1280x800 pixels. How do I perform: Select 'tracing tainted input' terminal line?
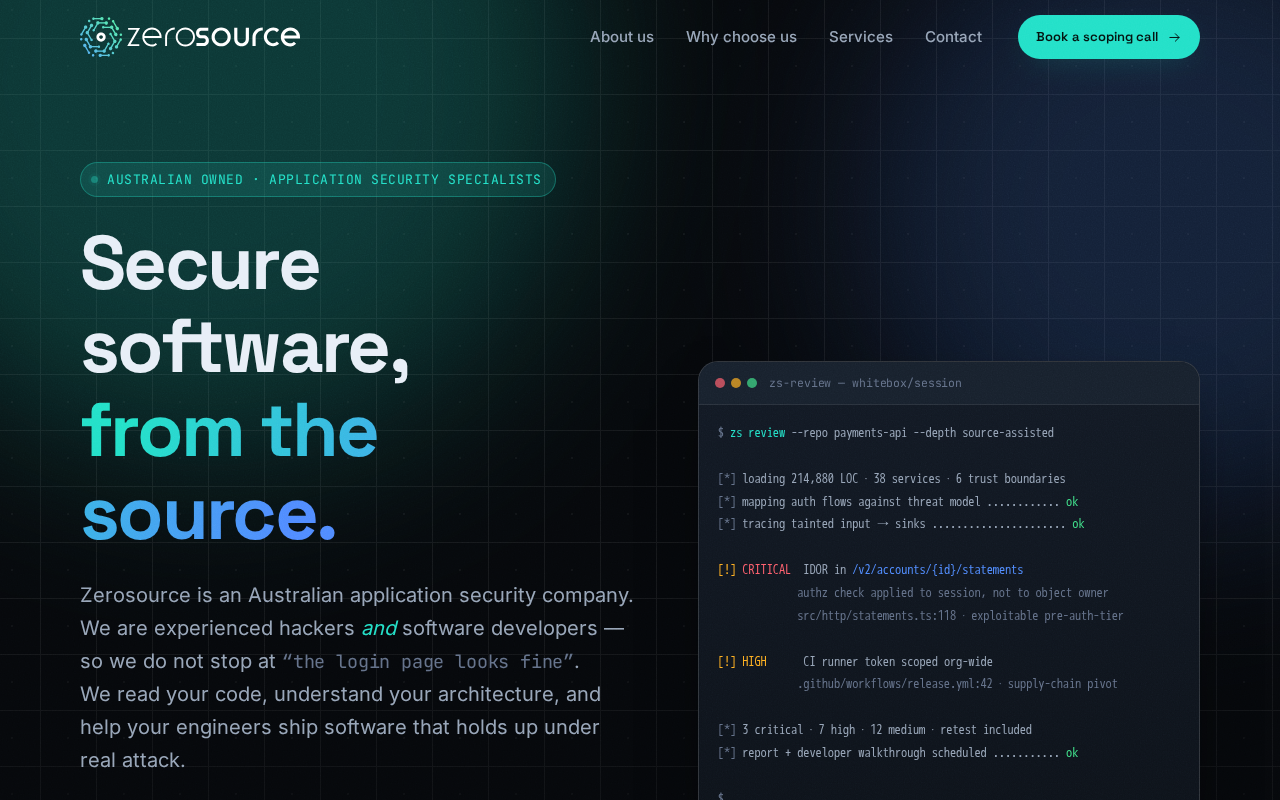(901, 524)
